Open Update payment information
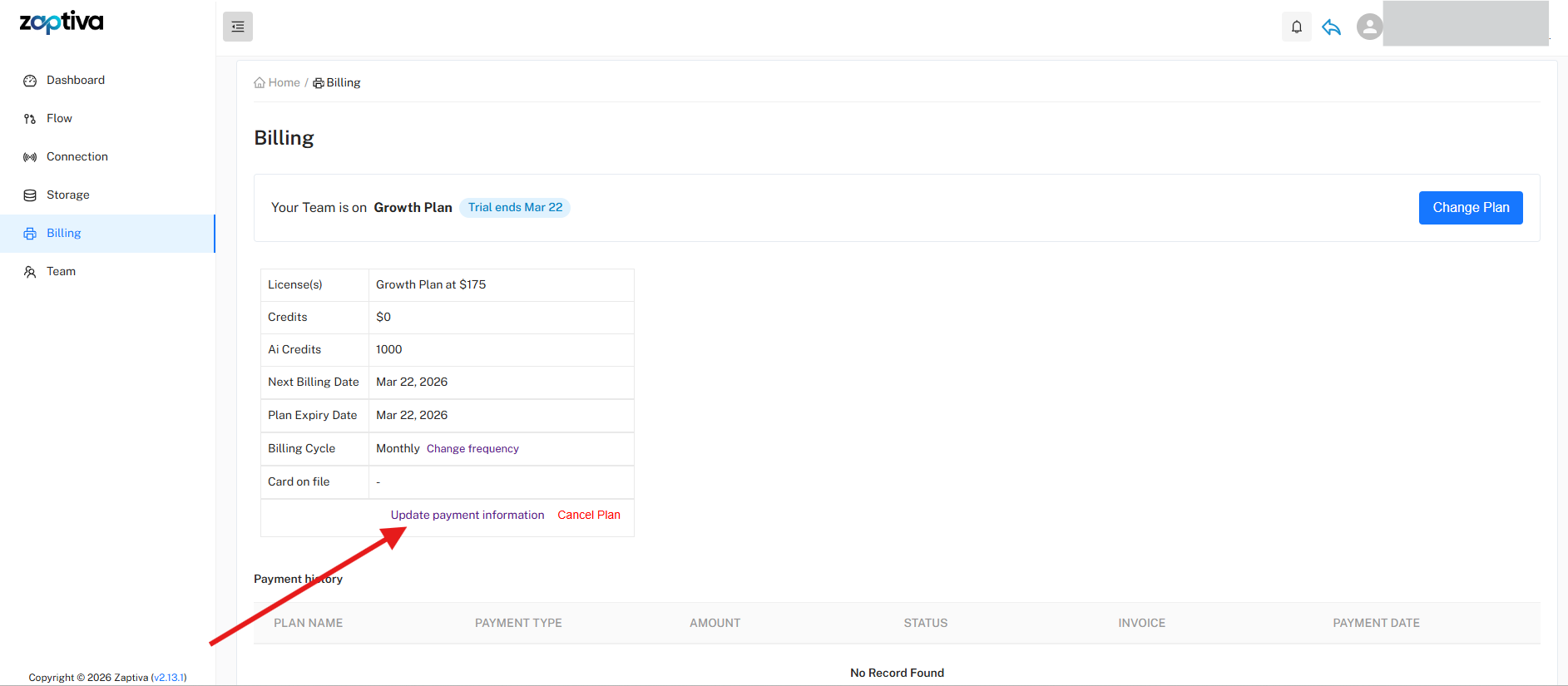The image size is (1568, 686). (x=467, y=515)
